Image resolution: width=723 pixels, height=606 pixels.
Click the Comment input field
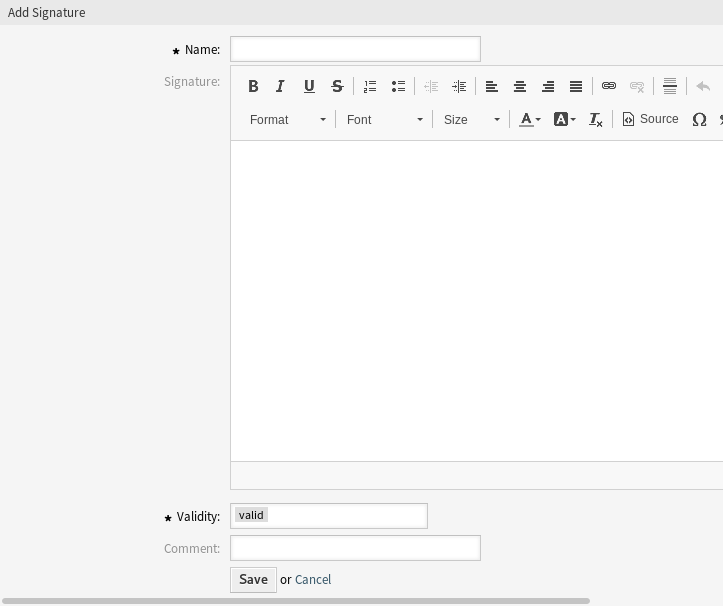[356, 548]
